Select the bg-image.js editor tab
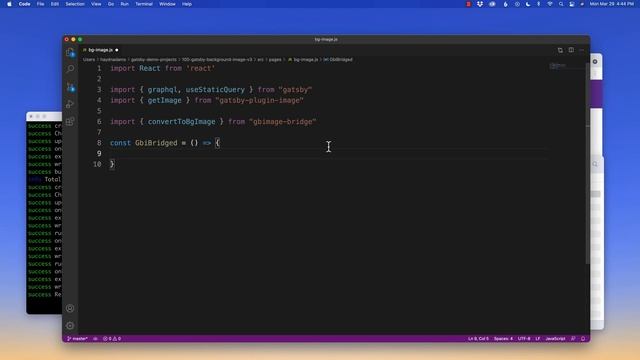The width and height of the screenshot is (640, 360). coord(100,50)
